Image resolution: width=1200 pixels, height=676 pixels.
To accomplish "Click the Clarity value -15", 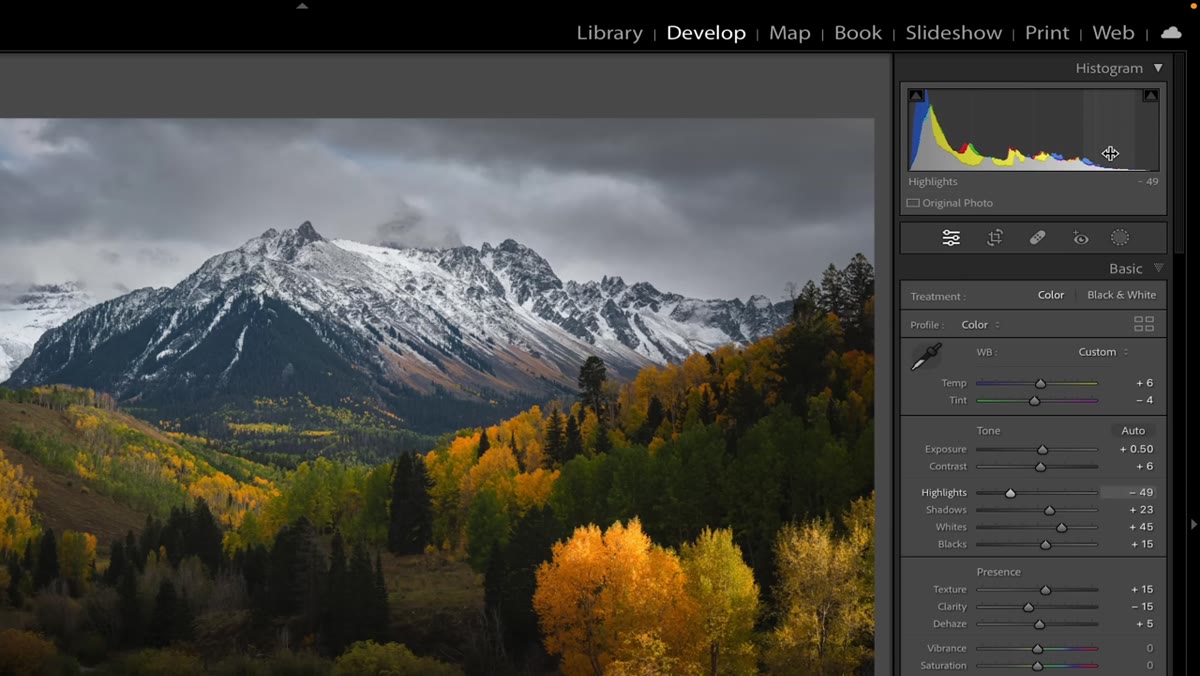I will point(1141,606).
